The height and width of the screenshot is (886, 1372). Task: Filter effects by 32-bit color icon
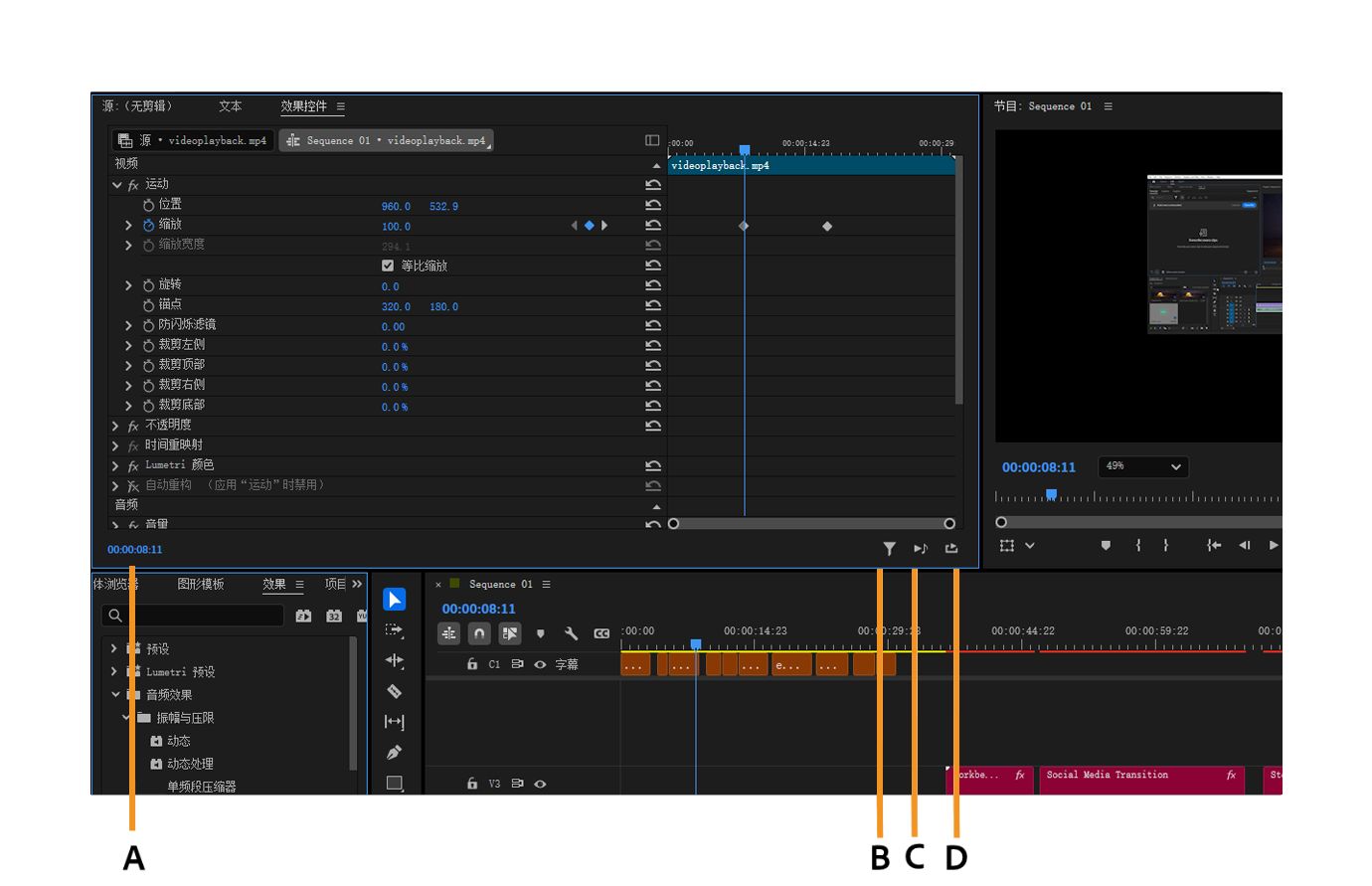click(x=334, y=616)
